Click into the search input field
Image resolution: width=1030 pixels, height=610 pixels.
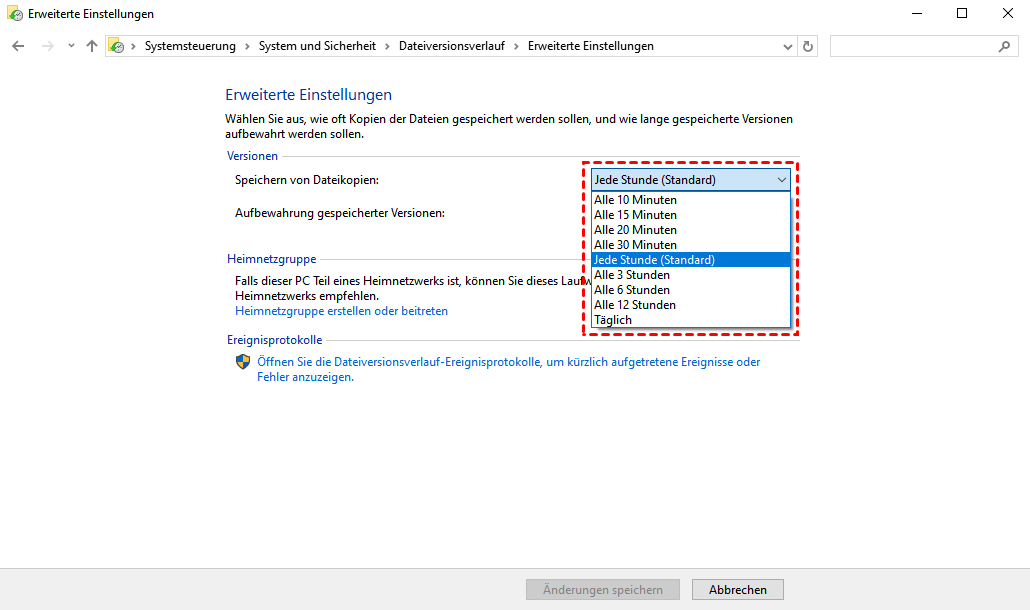pyautogui.click(x=912, y=46)
